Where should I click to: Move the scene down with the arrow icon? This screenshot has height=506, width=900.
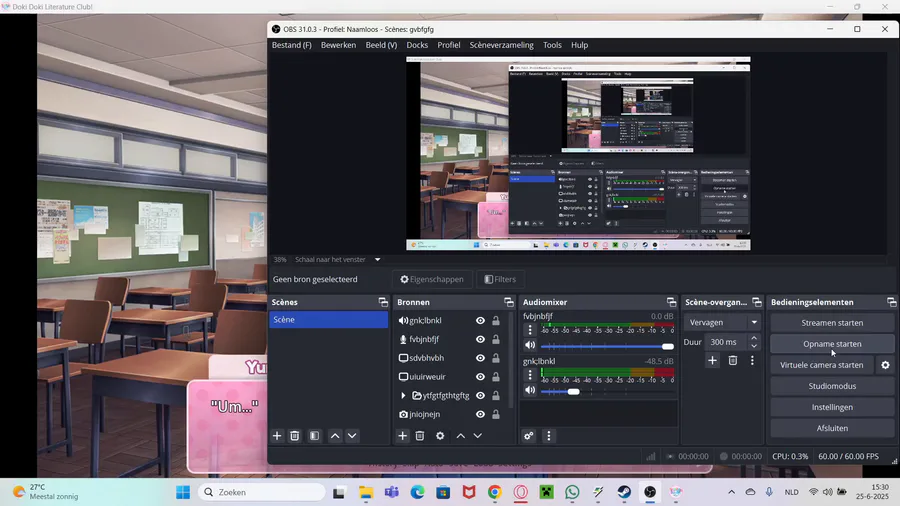(352, 436)
